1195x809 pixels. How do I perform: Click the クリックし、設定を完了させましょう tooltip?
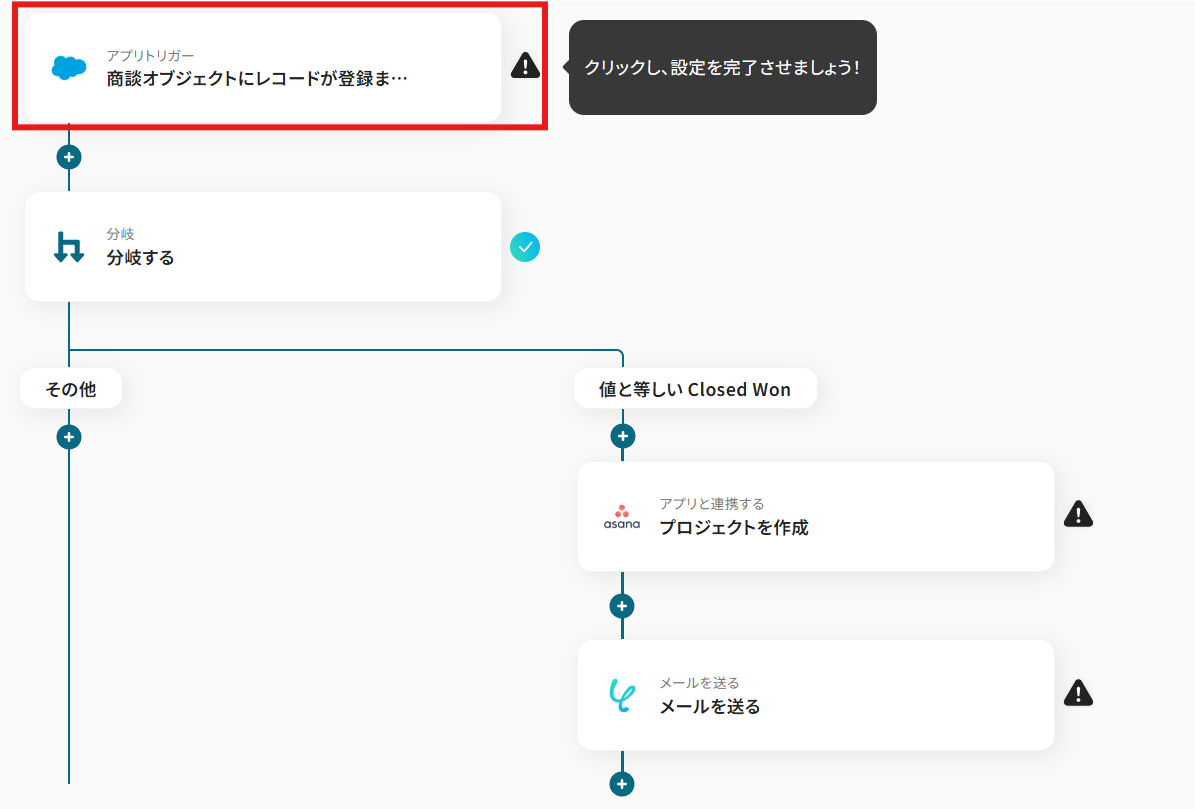click(x=722, y=67)
